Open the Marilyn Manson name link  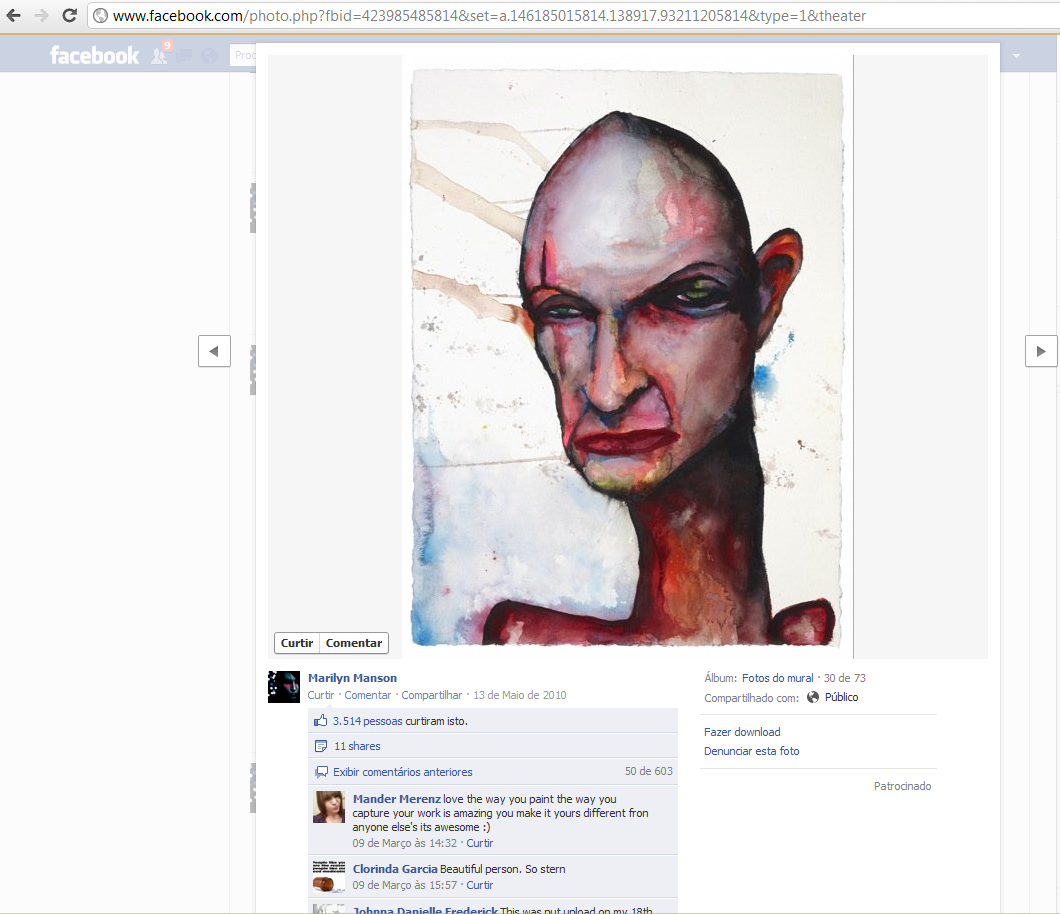pos(352,678)
